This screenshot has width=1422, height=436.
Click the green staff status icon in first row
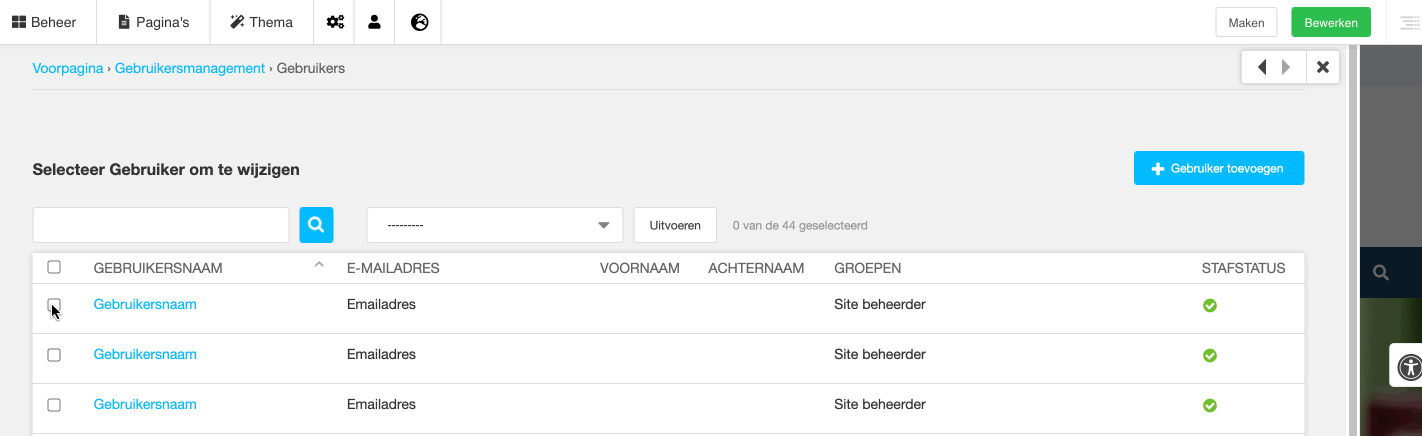(x=1209, y=305)
